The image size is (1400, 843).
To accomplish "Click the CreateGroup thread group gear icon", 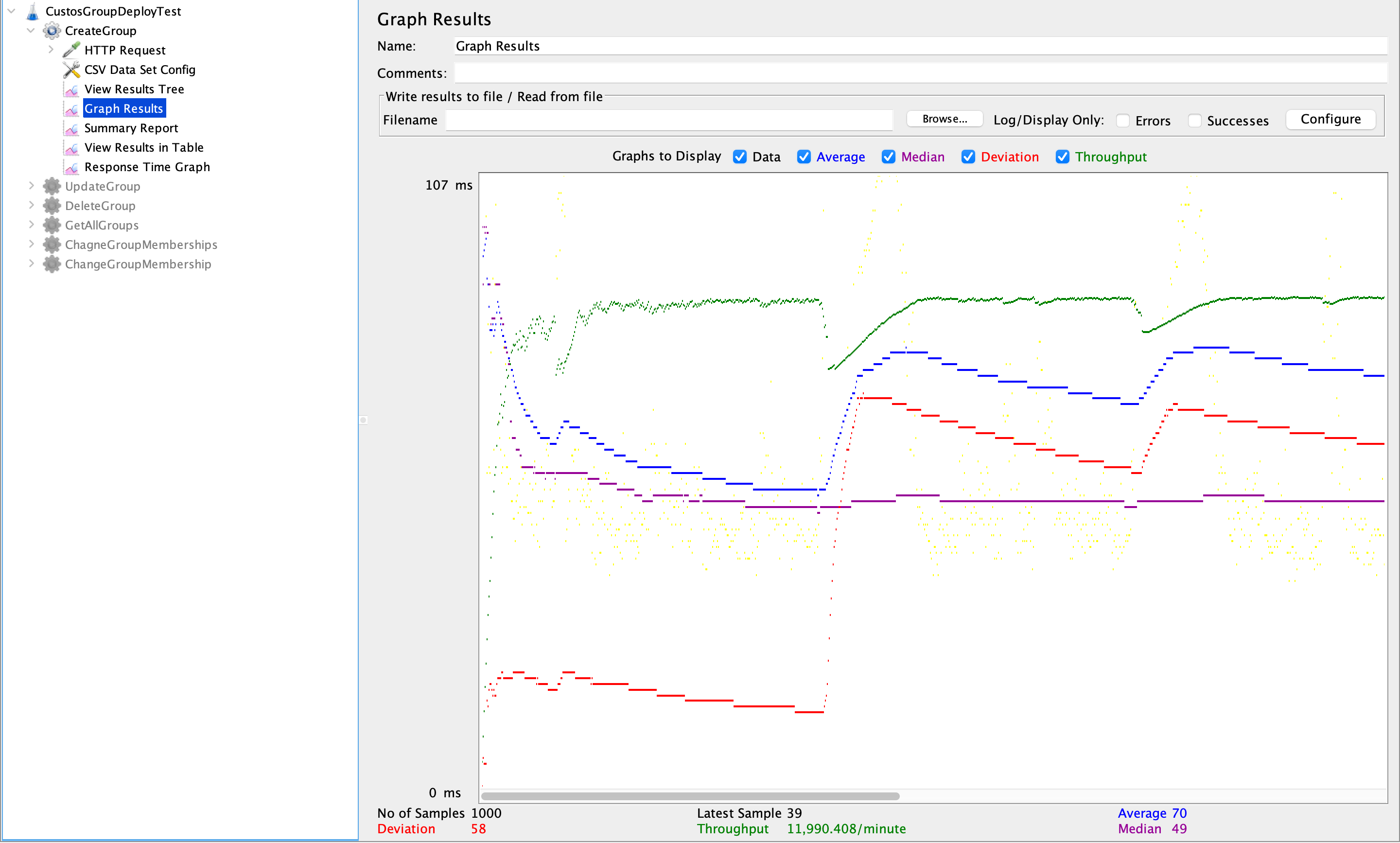I will point(52,31).
